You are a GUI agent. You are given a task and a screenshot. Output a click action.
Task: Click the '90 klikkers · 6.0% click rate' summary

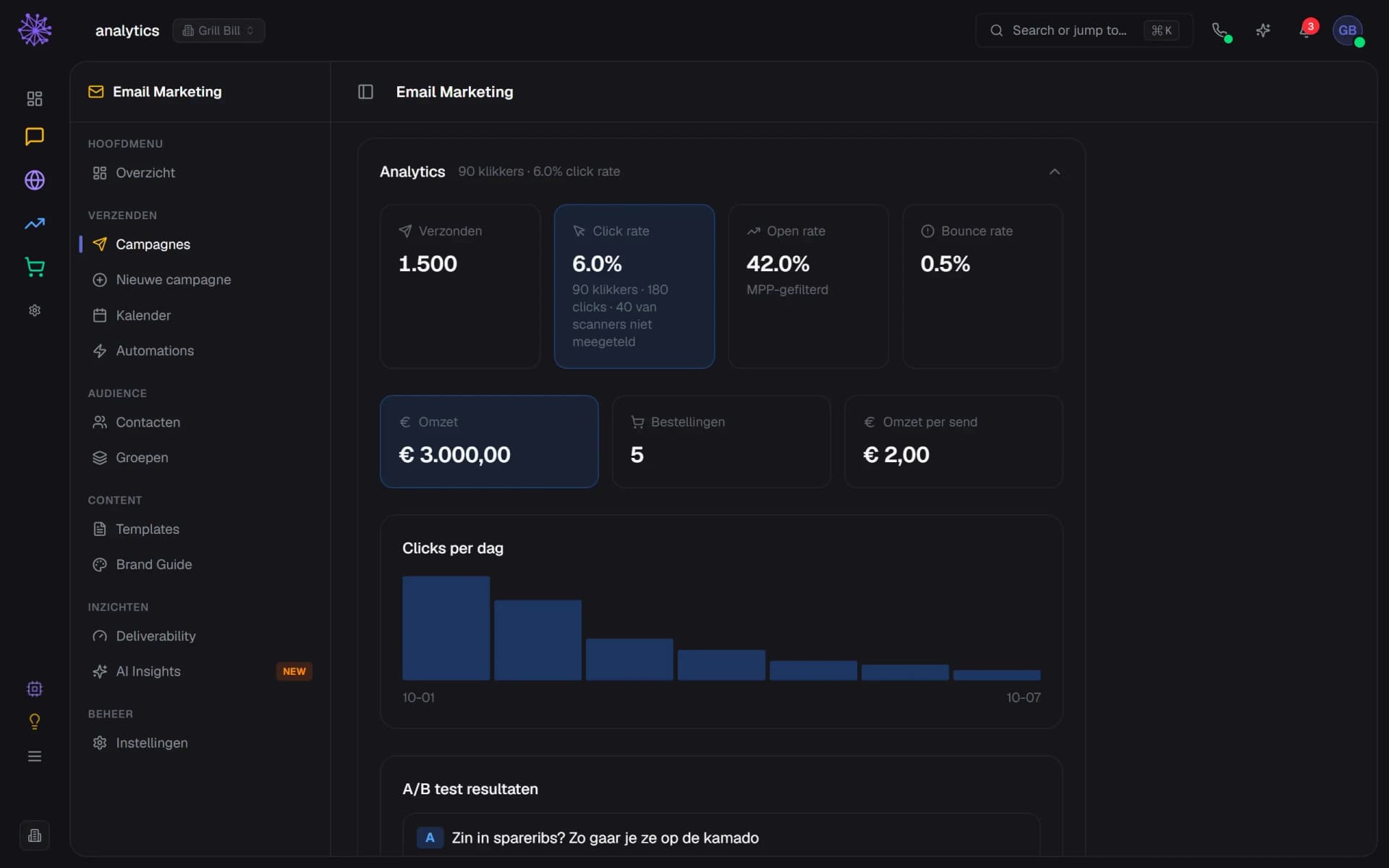click(539, 171)
